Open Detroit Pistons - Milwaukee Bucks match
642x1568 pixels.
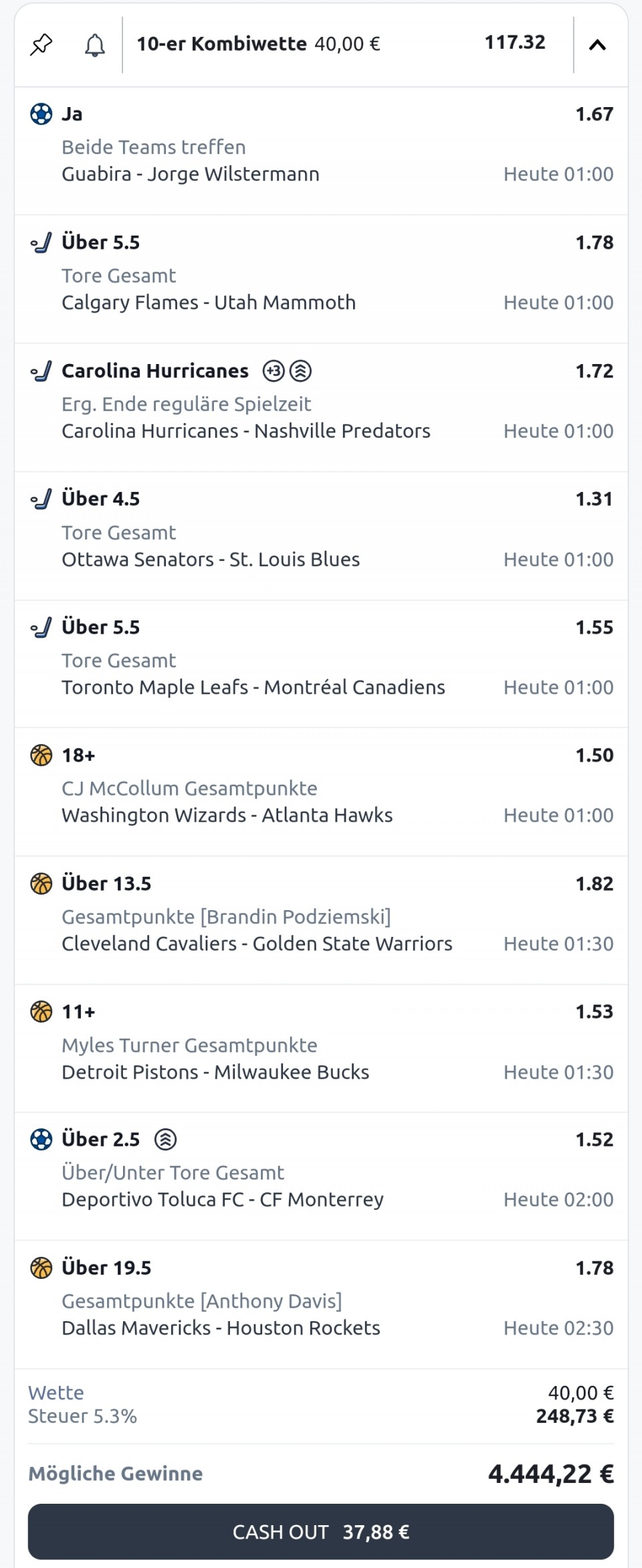click(x=215, y=1072)
